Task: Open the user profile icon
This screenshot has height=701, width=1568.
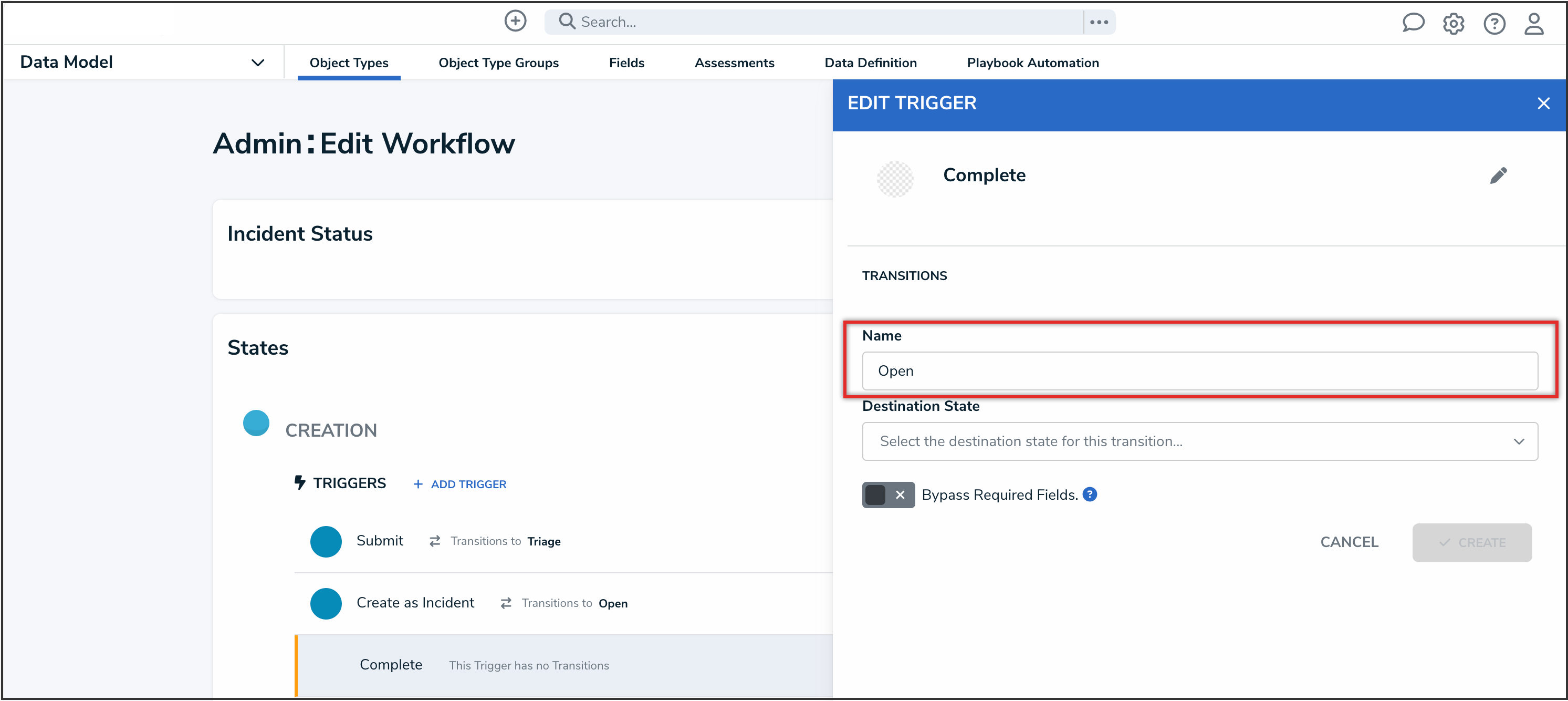Action: click(1533, 24)
